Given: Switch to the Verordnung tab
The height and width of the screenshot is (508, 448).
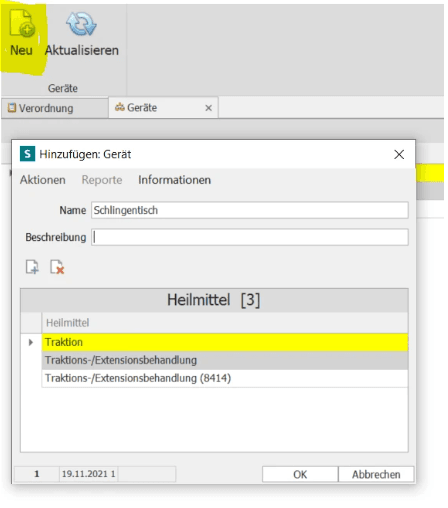Looking at the screenshot, I should pos(55,108).
